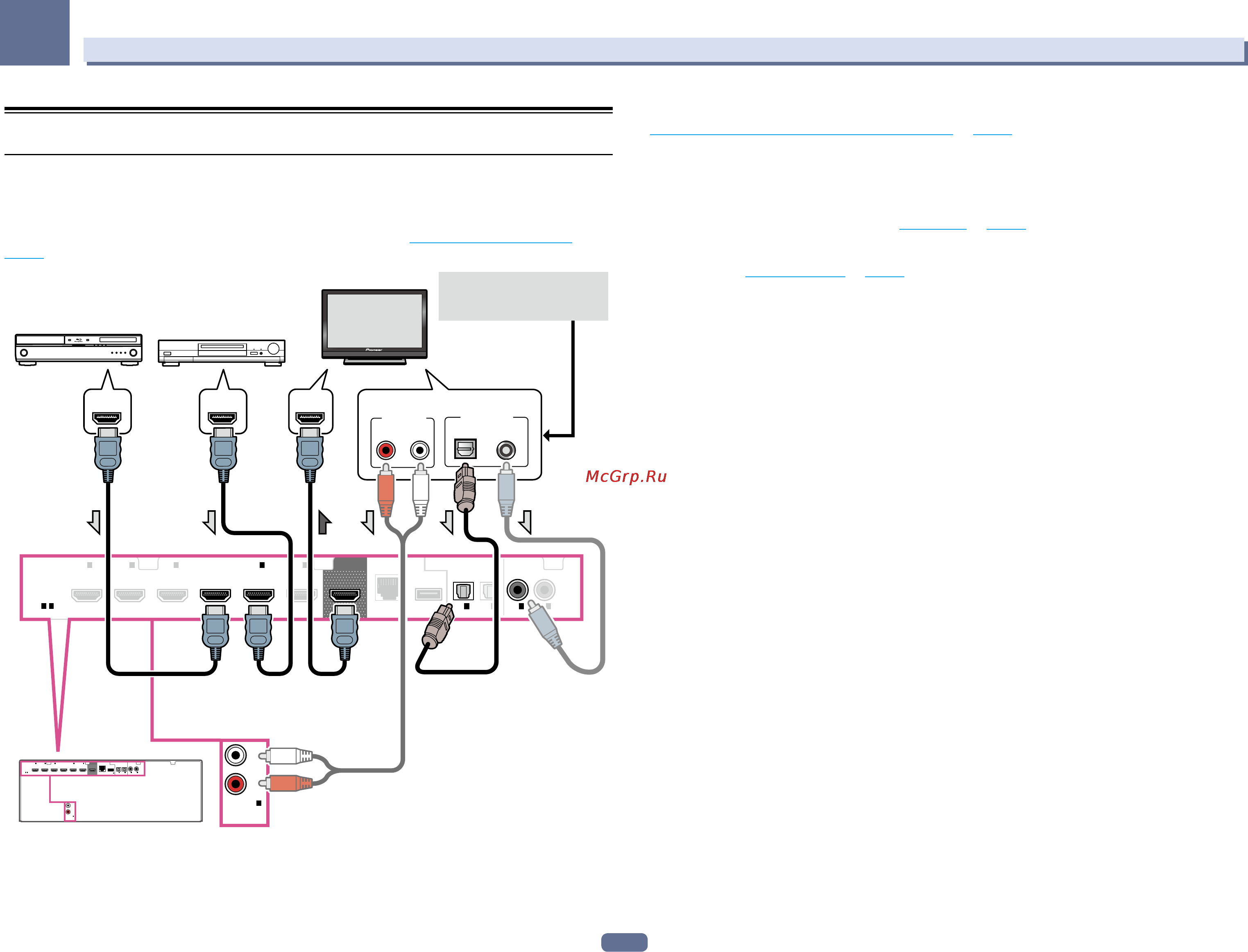Image resolution: width=1248 pixels, height=952 pixels.
Task: Click square optical jack in the TV callout
Action: tap(465, 449)
